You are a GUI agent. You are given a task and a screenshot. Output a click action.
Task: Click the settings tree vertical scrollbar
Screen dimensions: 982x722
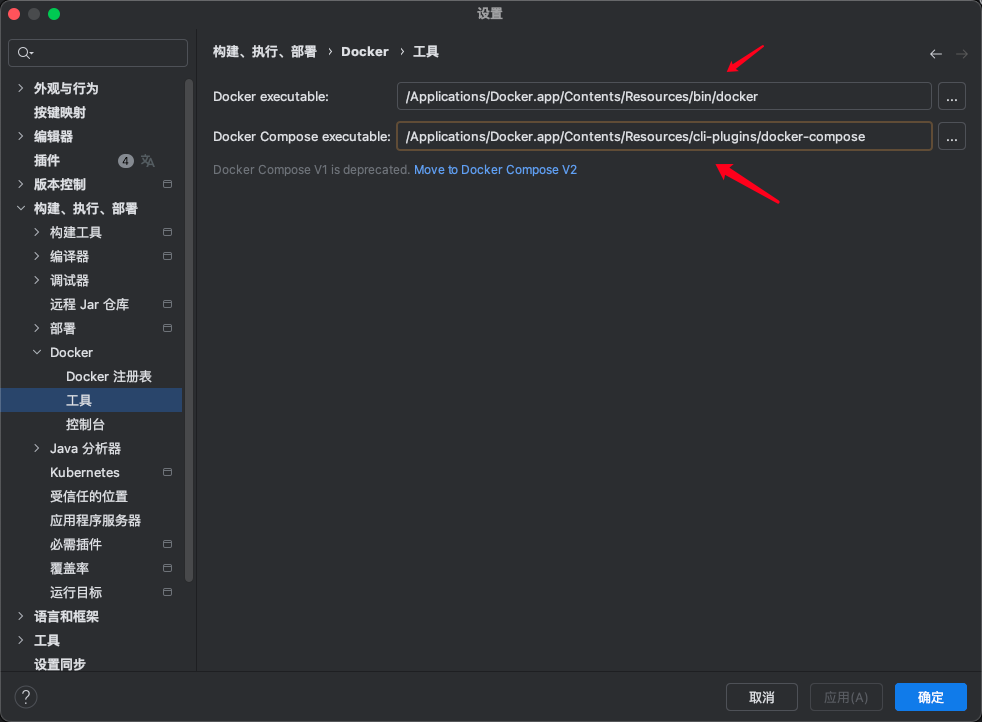tap(189, 330)
